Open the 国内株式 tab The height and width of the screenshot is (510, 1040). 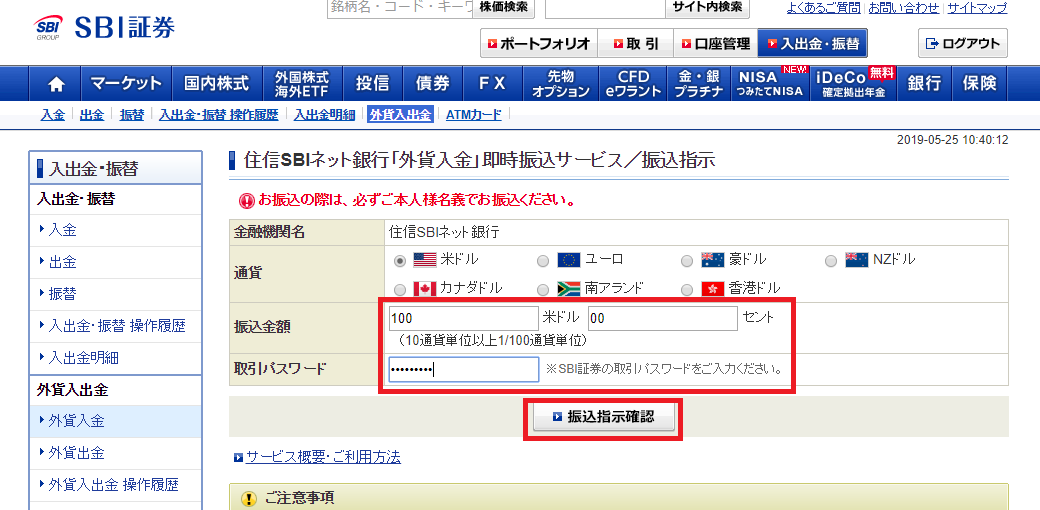[217, 84]
